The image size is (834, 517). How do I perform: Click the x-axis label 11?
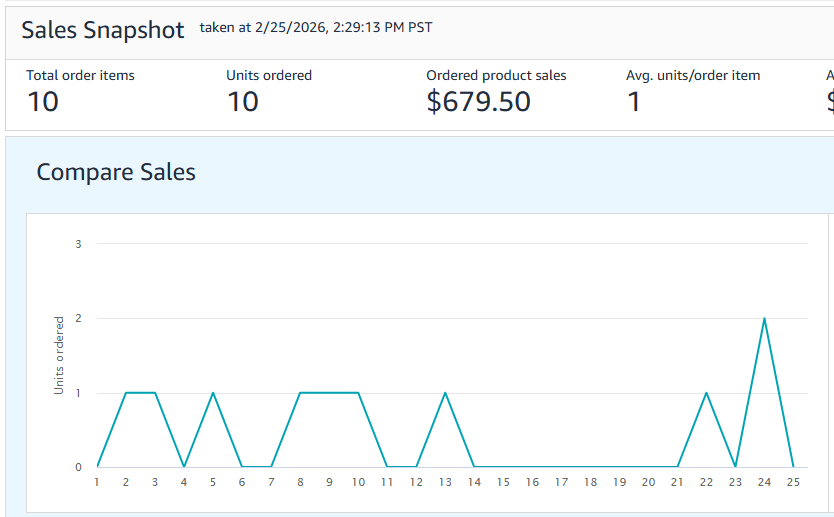[387, 482]
